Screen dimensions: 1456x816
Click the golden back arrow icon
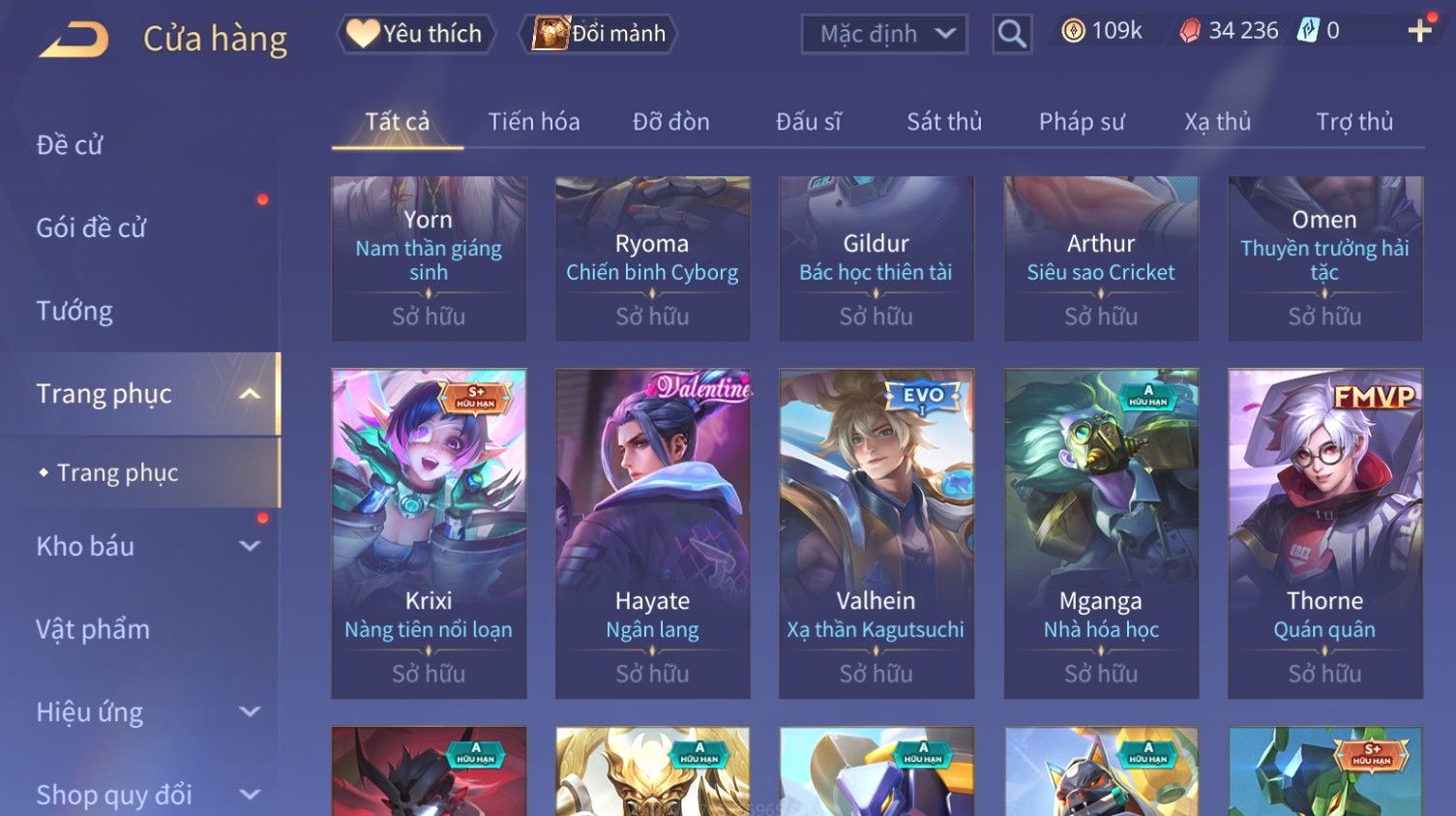tap(74, 39)
